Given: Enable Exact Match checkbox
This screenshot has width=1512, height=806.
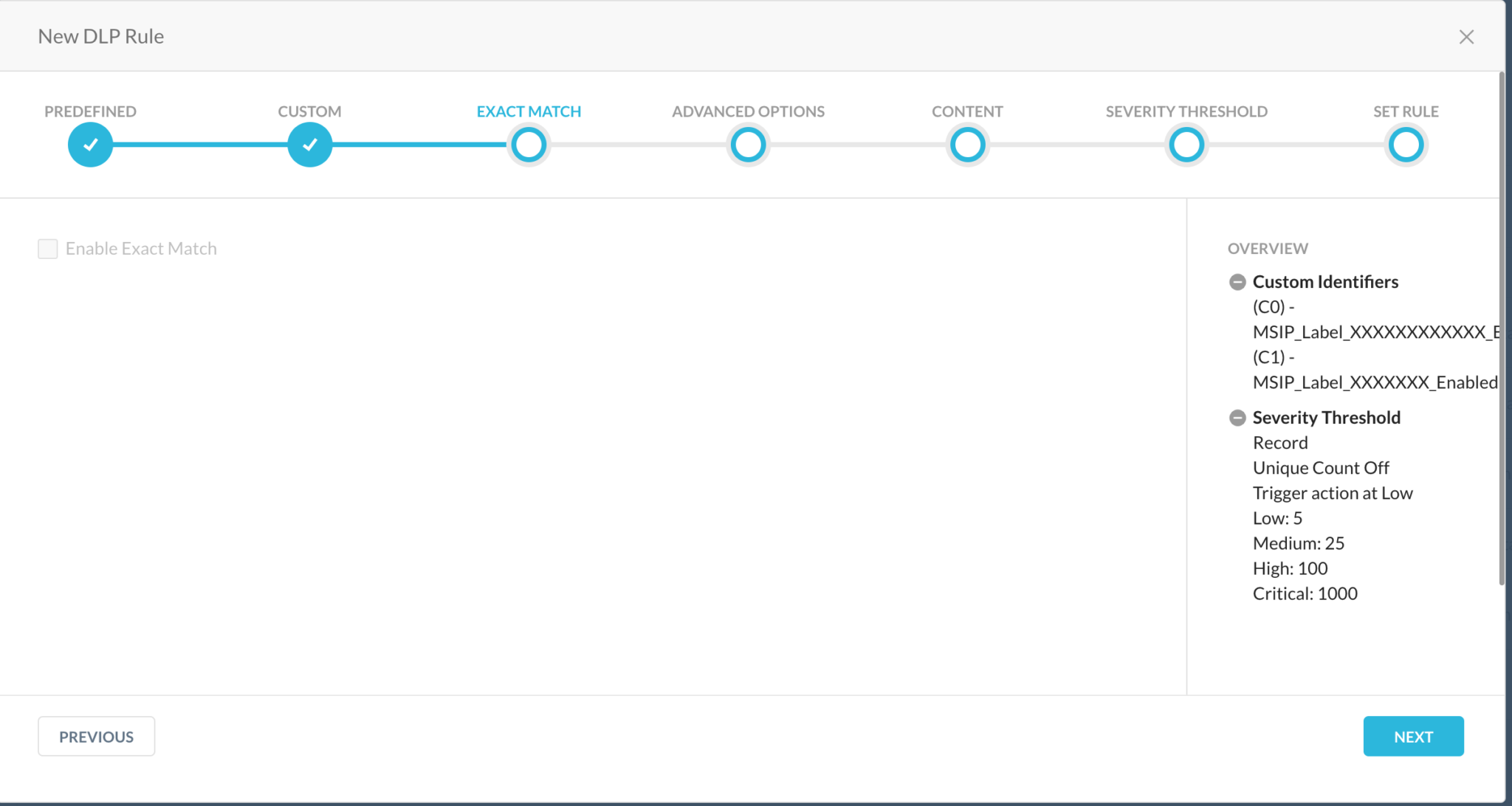Looking at the screenshot, I should coord(48,249).
